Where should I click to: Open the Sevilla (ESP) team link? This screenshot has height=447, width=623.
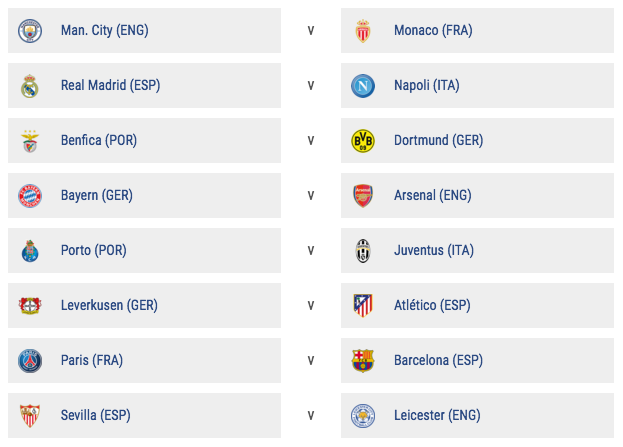(96, 415)
